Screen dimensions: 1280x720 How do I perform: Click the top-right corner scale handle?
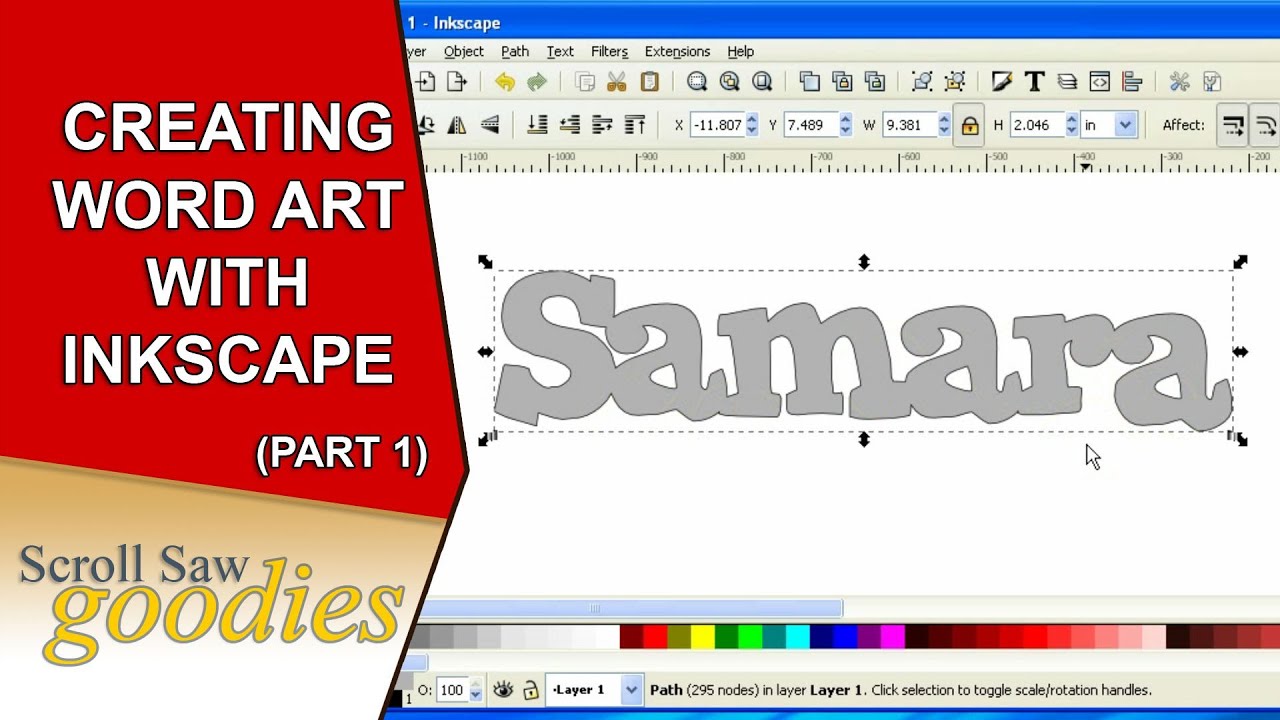[x=1240, y=262]
